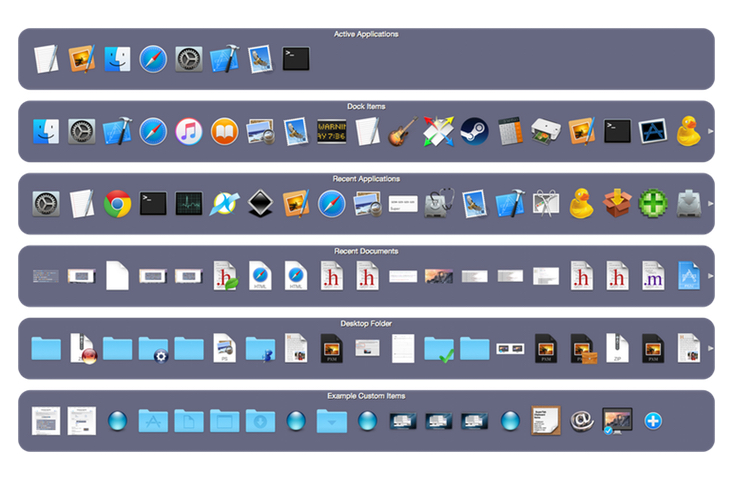Select Pixelmator in the Active Applications row
The height and width of the screenshot is (481, 733).
click(82, 59)
